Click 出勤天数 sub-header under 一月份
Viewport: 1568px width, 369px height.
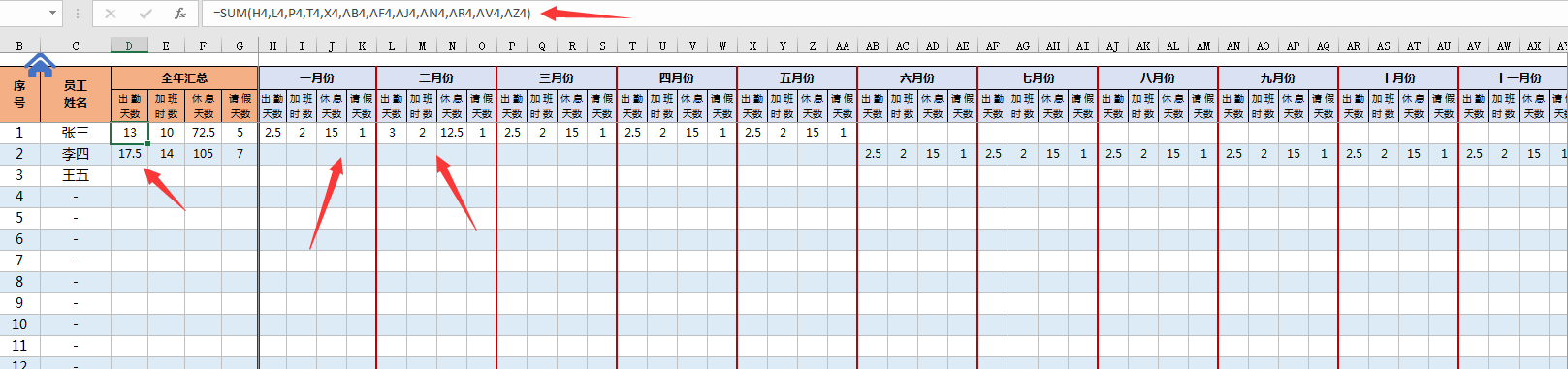272,106
